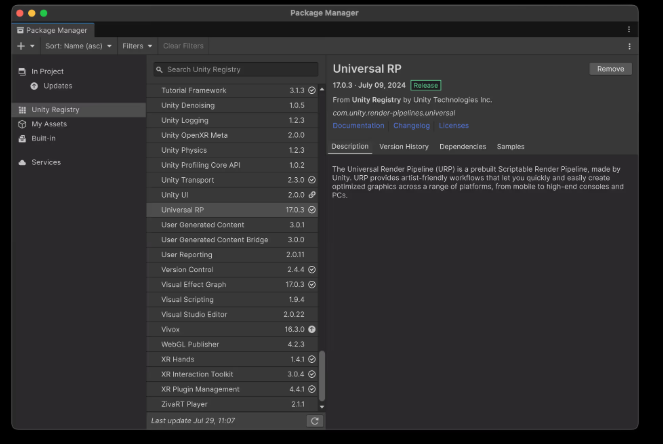
Task: Select the User Generated Content package
Action: 233,225
